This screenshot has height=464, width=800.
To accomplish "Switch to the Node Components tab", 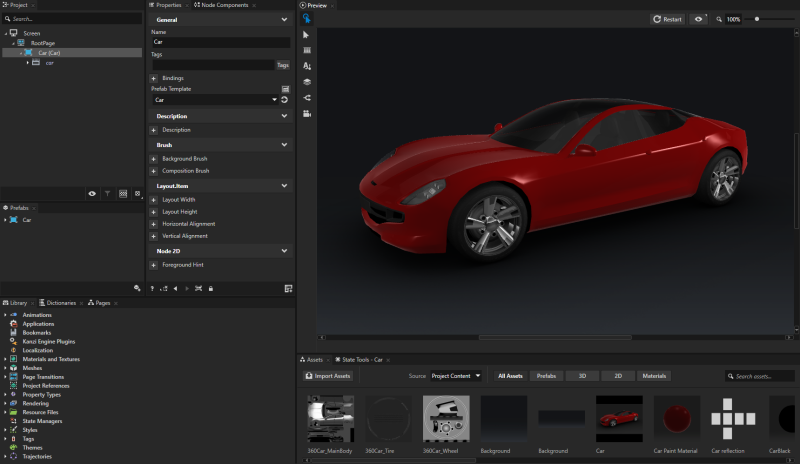I will [223, 5].
